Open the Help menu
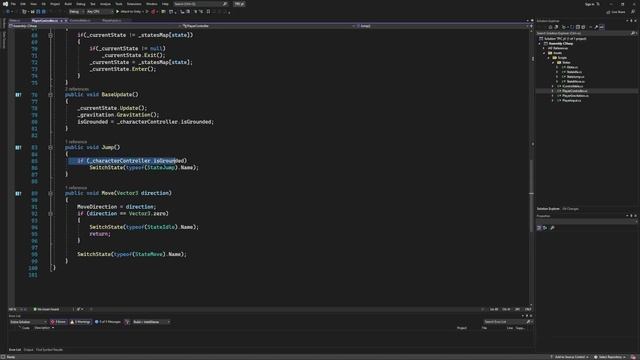The image size is (640, 360). (165, 4)
